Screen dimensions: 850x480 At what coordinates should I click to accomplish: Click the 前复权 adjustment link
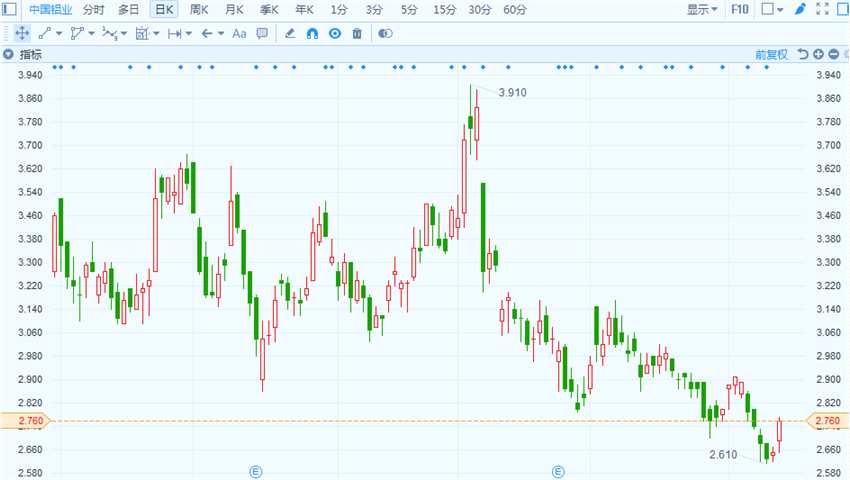point(771,54)
